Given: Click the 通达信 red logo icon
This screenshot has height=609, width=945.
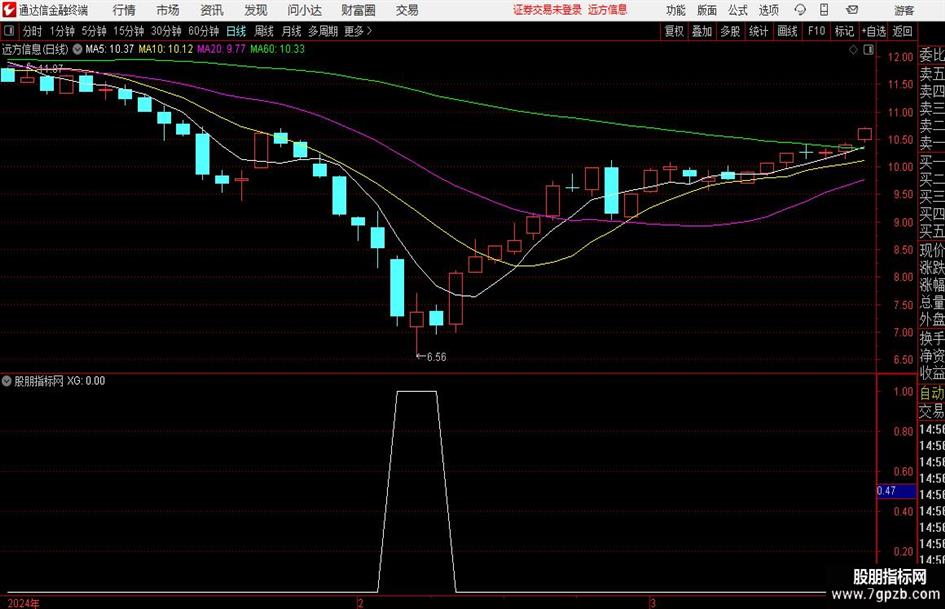Looking at the screenshot, I should pos(9,10).
